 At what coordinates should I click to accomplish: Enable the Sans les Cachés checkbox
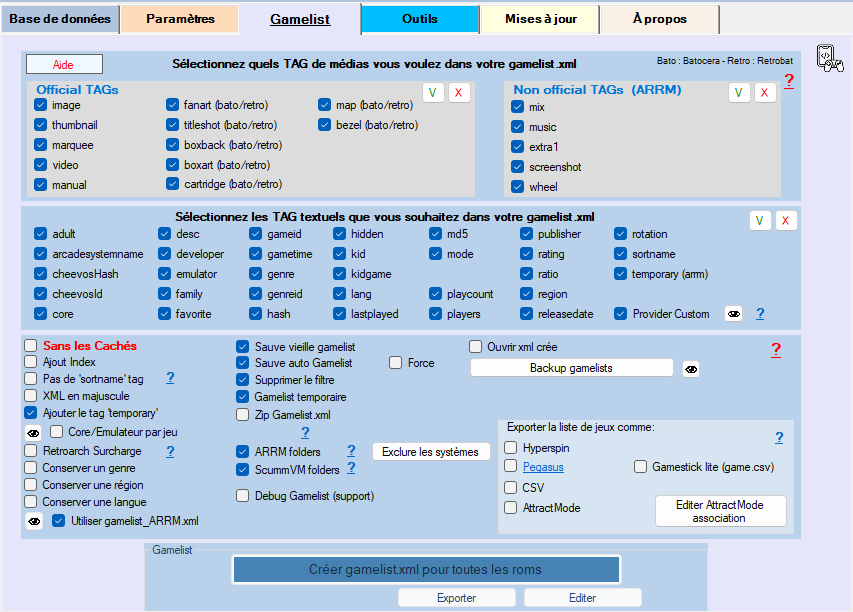click(x=31, y=345)
